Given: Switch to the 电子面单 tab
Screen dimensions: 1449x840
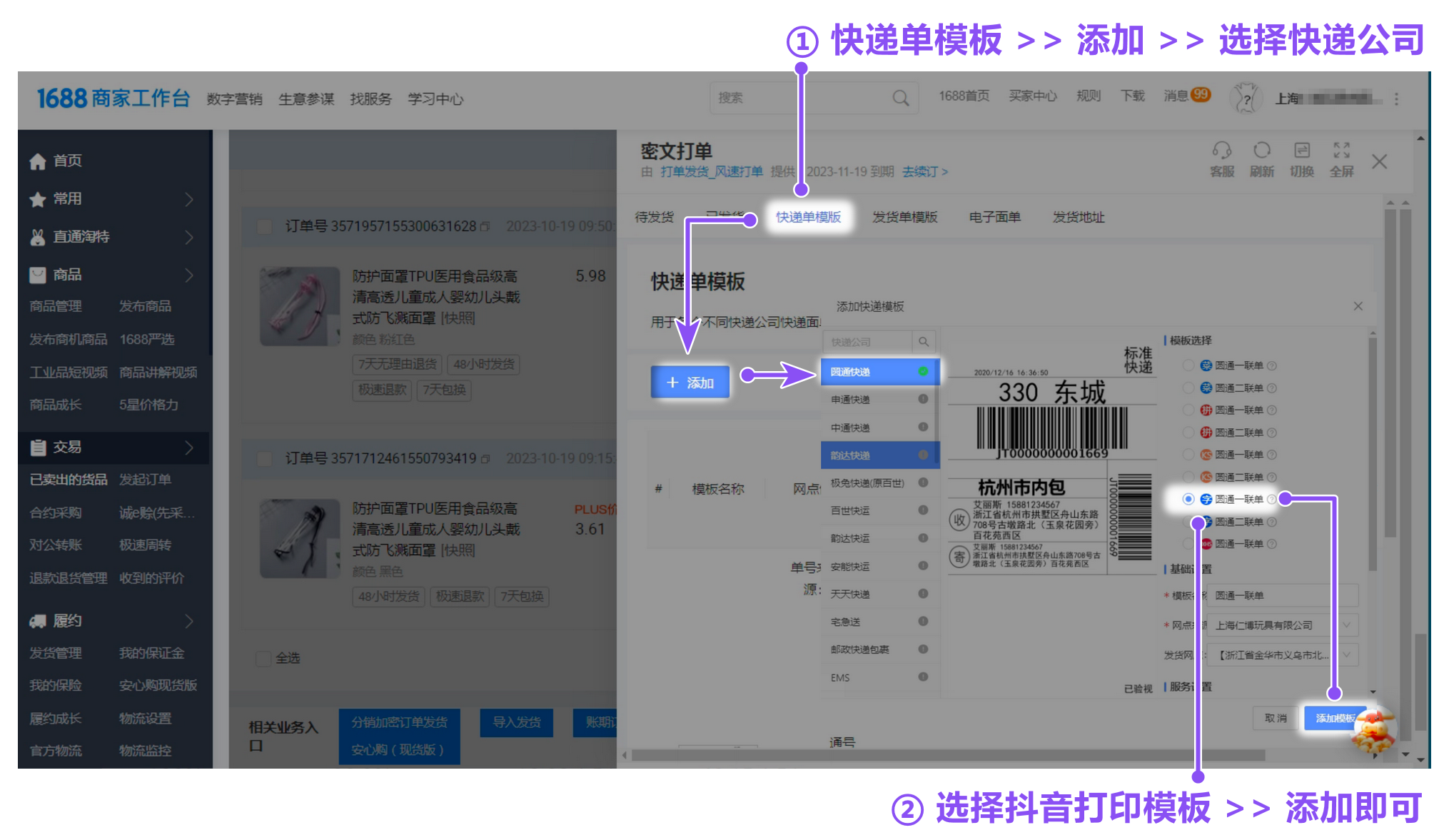Looking at the screenshot, I should (x=994, y=217).
